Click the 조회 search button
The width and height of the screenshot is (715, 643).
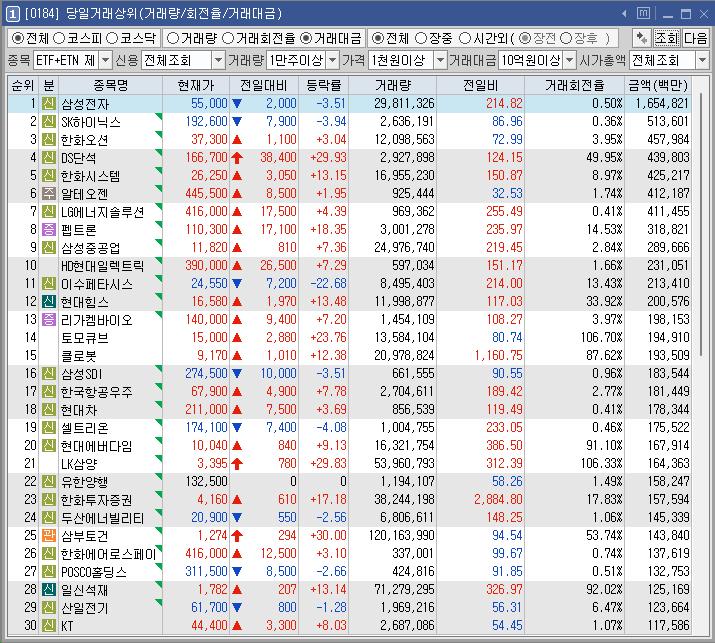pyautogui.click(x=667, y=38)
